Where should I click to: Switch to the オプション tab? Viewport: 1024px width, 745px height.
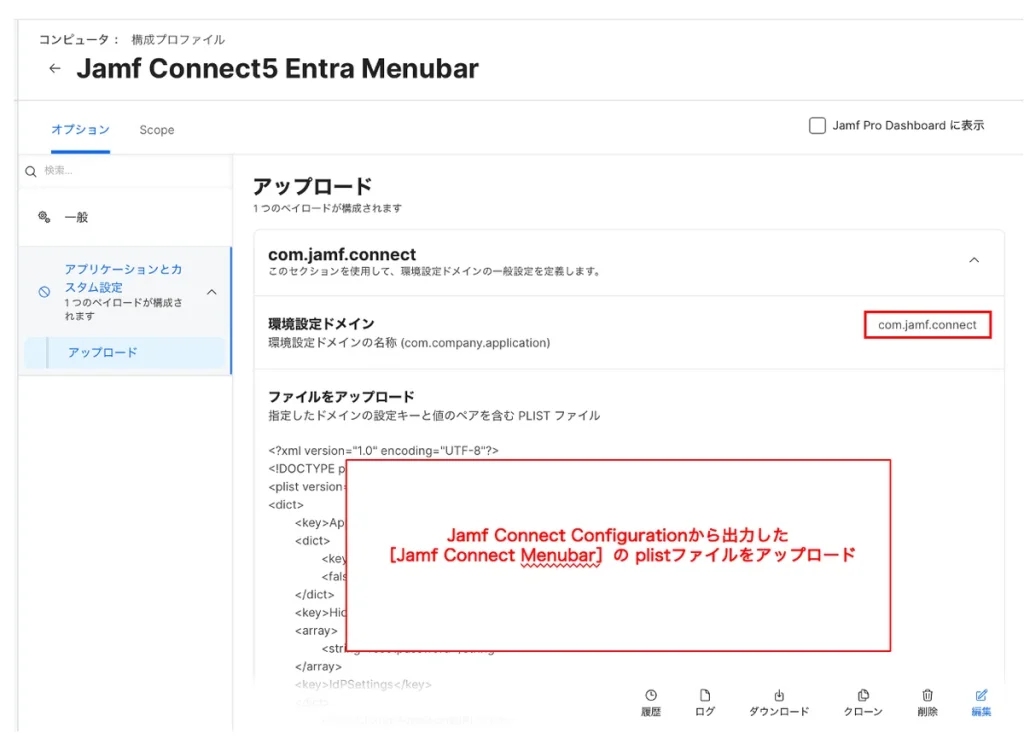pos(80,130)
